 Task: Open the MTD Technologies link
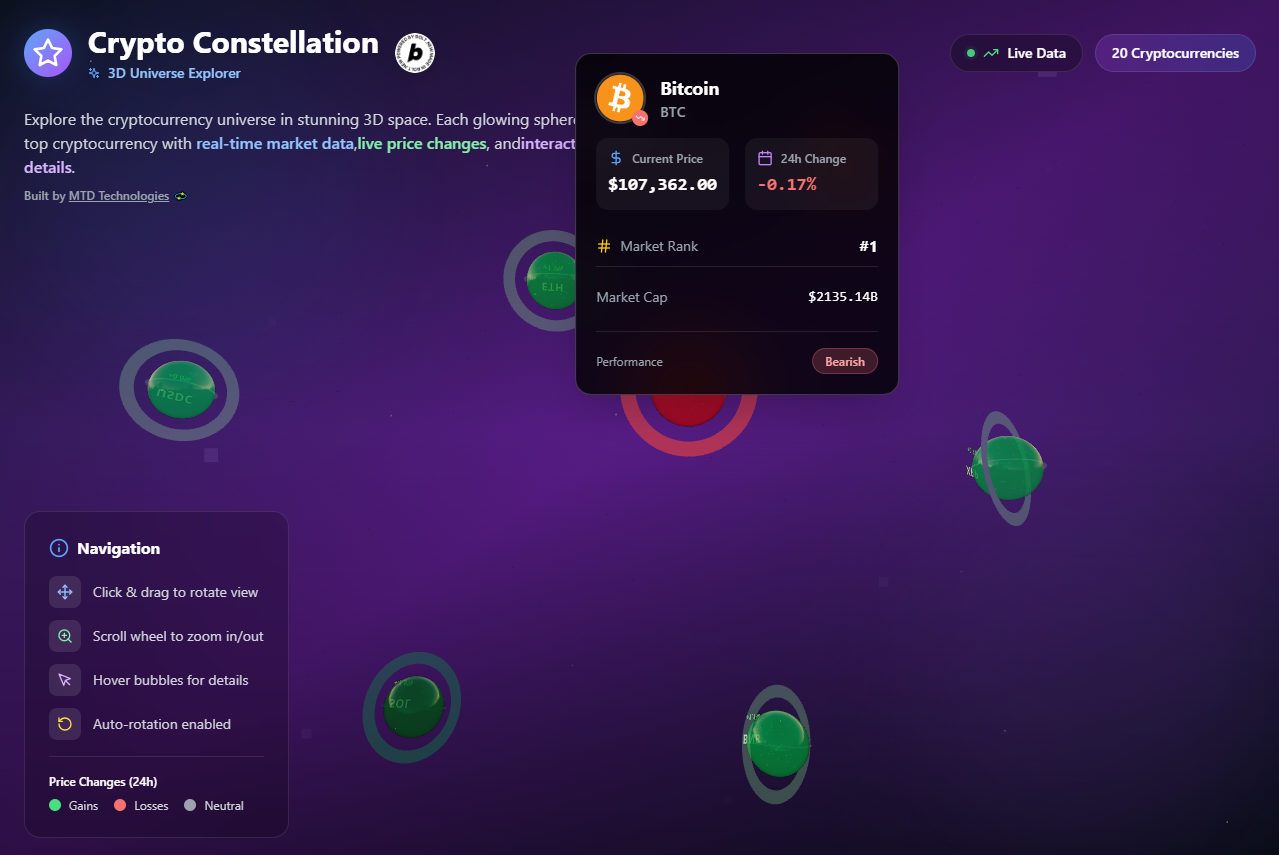click(x=119, y=196)
